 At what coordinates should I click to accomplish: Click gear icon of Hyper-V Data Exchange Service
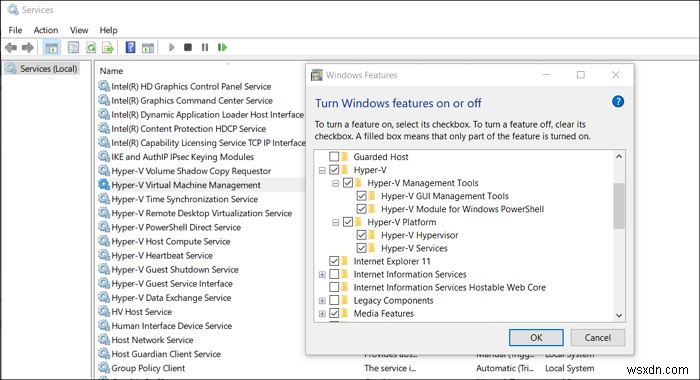(x=104, y=297)
